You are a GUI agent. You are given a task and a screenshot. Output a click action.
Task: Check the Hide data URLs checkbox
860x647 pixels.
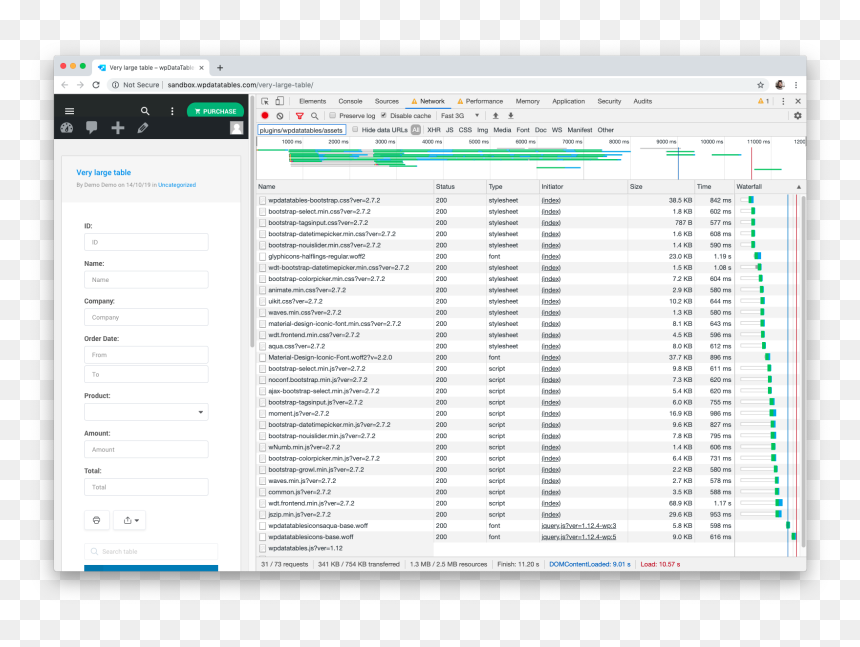pos(355,130)
